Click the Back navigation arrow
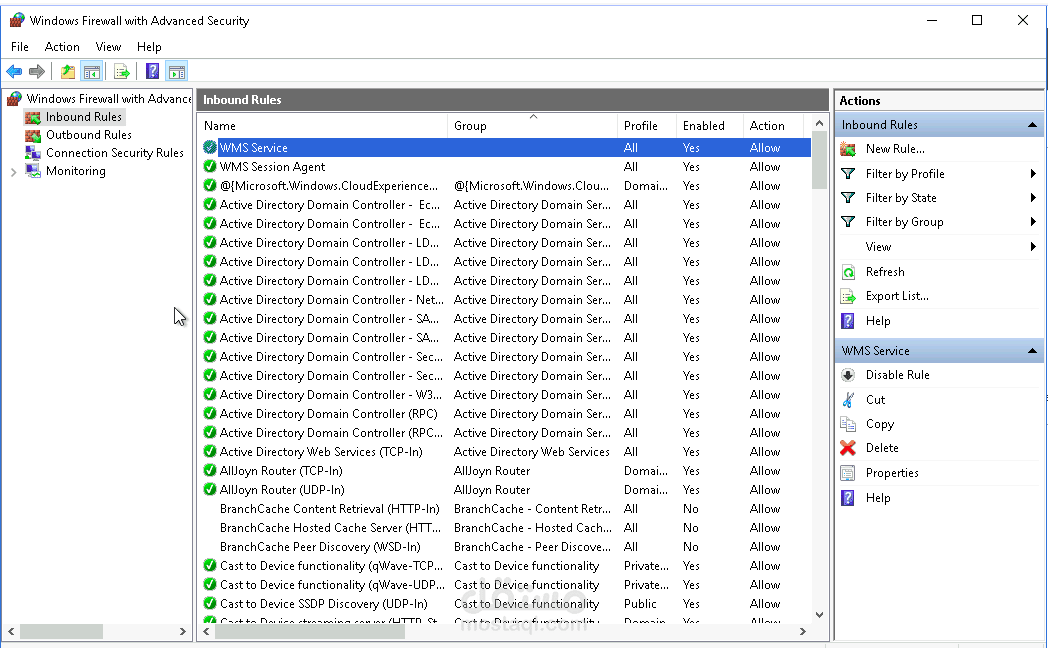 tap(14, 71)
